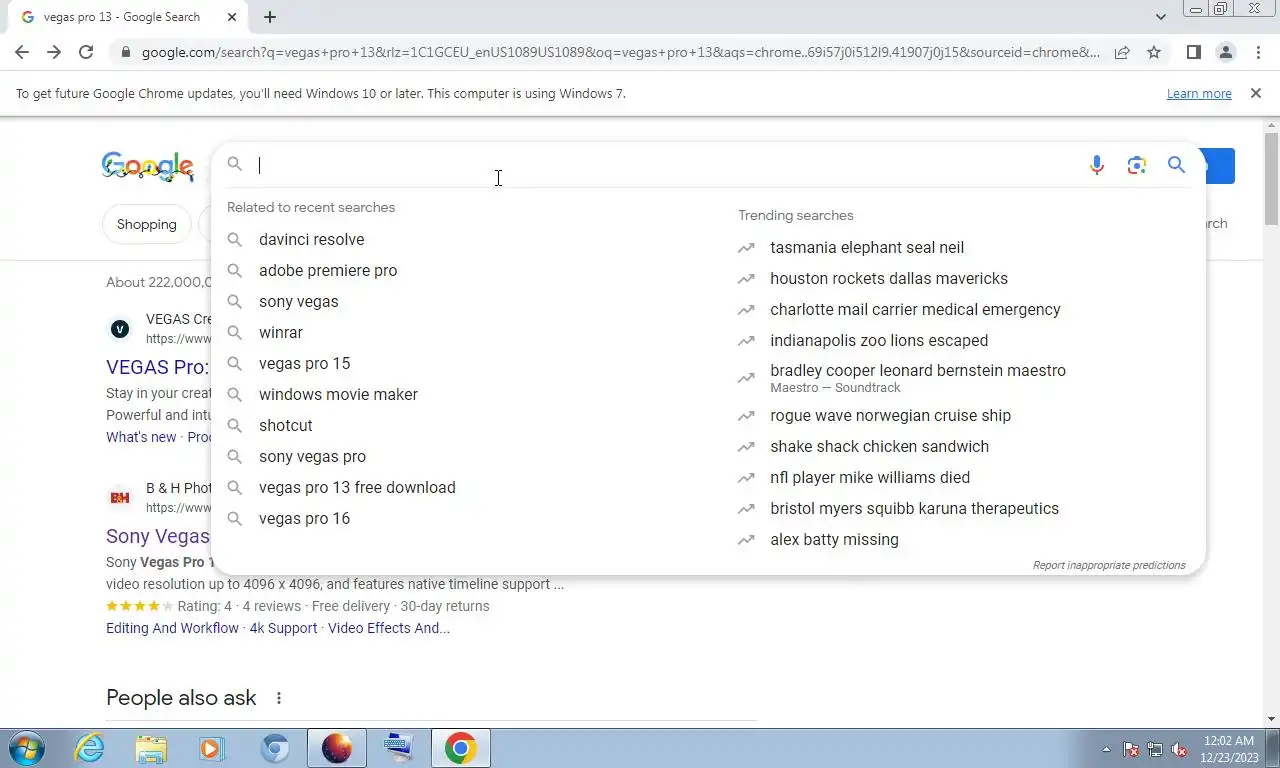
Task: Click the 'Learn more' link in update bar
Action: [x=1199, y=93]
